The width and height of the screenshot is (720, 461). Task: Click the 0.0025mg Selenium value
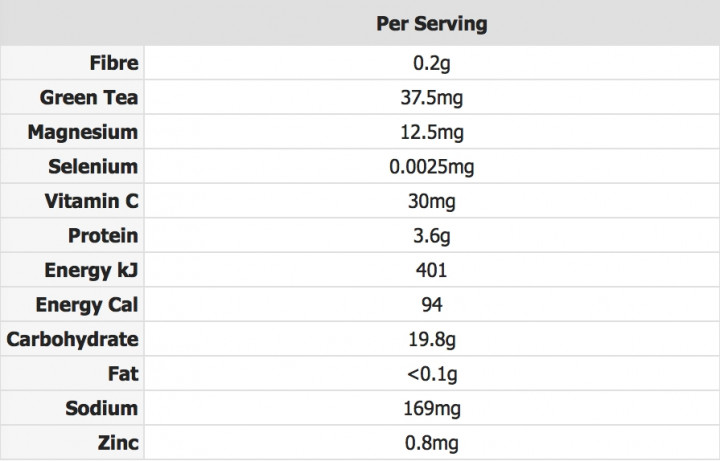432,167
